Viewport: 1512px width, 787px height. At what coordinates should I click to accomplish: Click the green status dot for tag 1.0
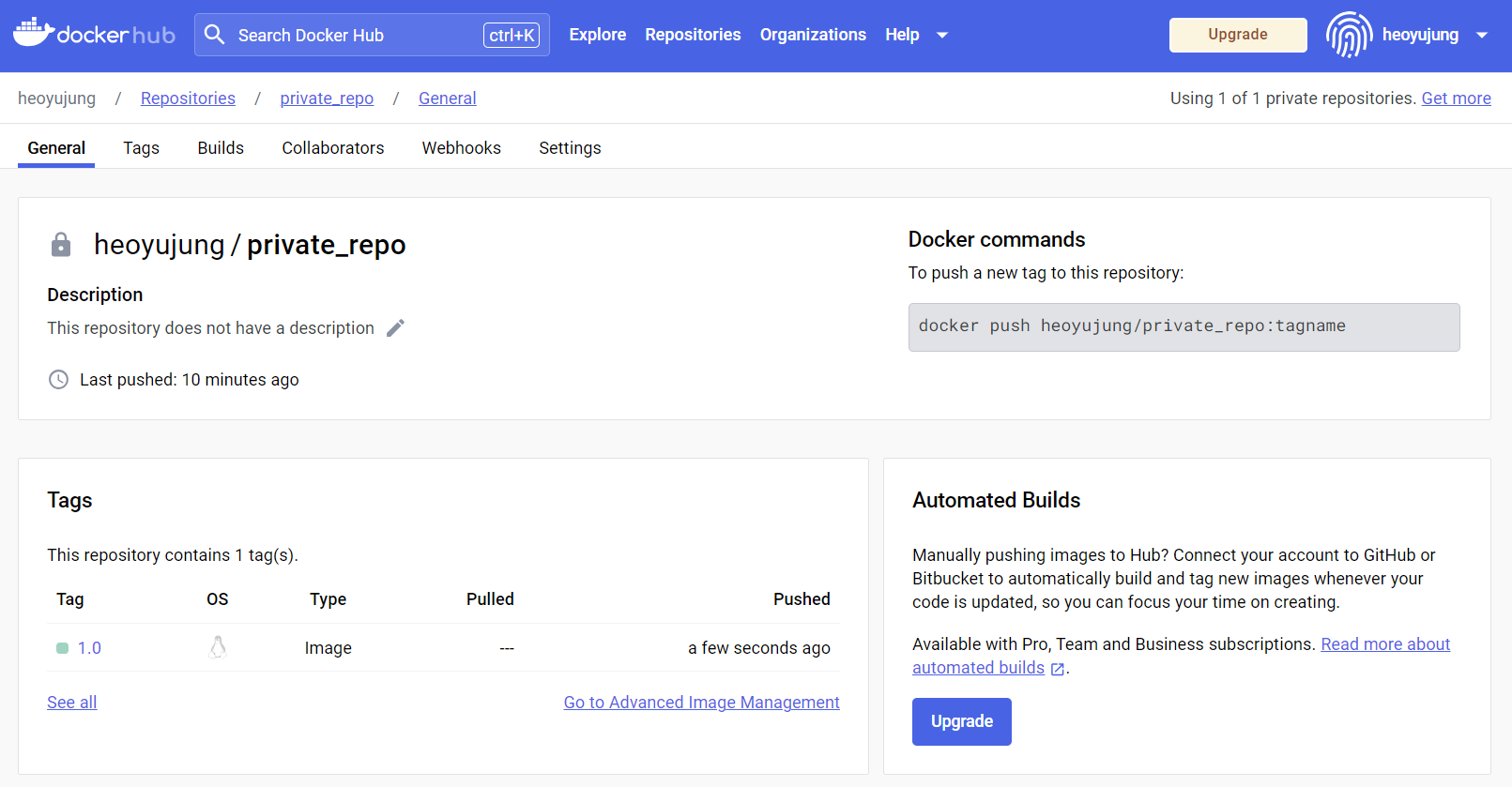click(x=63, y=648)
